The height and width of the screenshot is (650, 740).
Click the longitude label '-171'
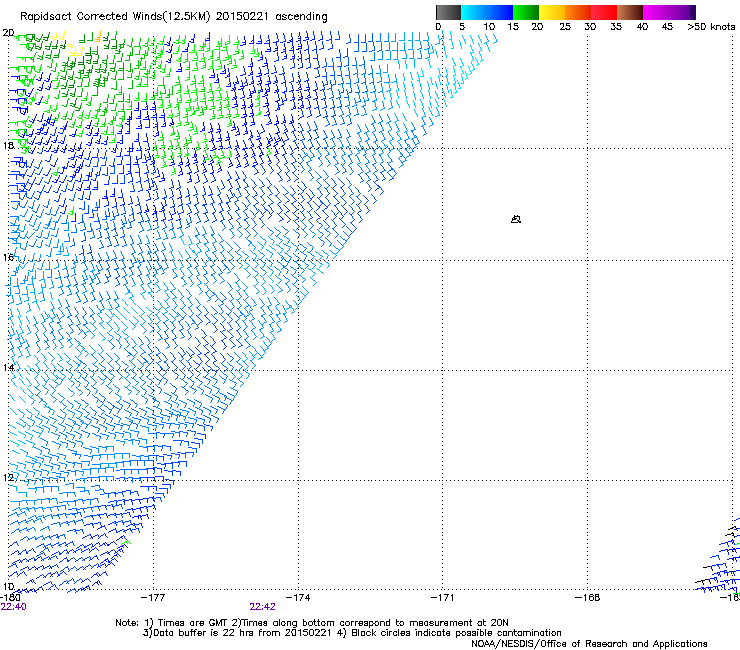click(443, 598)
